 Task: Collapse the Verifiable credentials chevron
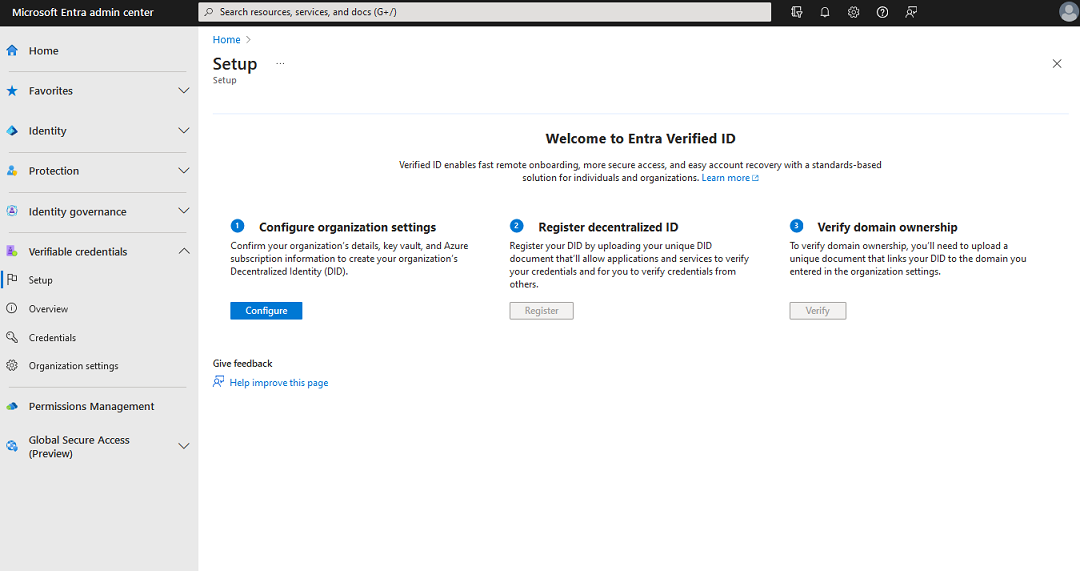[x=184, y=251]
